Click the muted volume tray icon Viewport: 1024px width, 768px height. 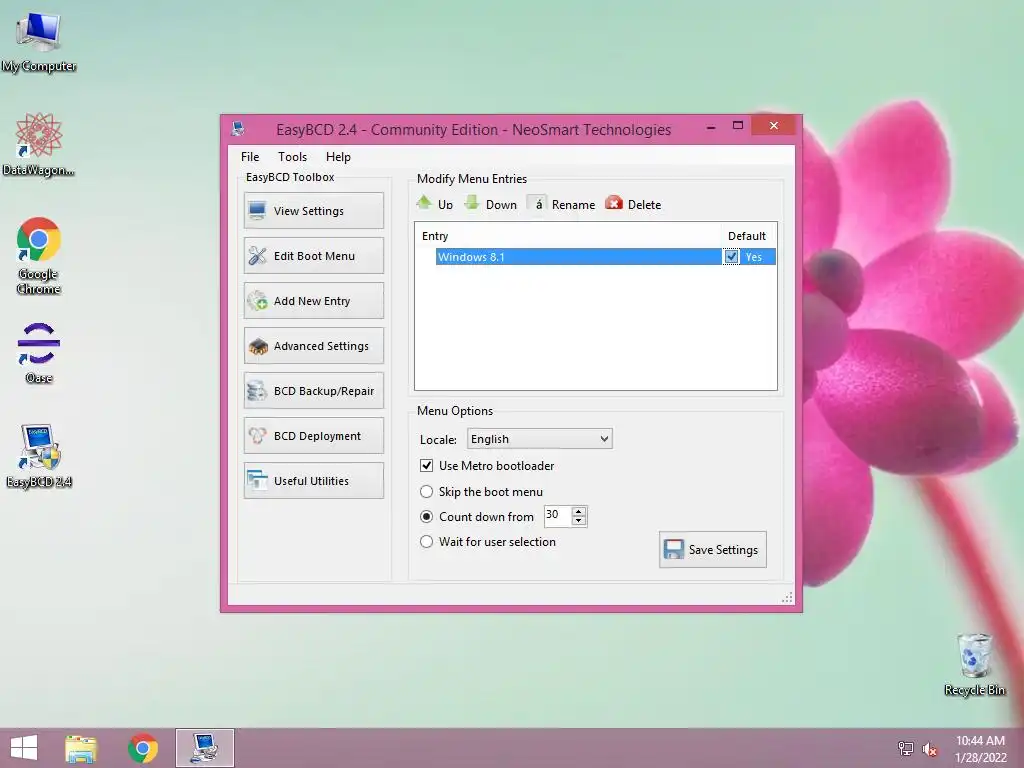[x=929, y=749]
